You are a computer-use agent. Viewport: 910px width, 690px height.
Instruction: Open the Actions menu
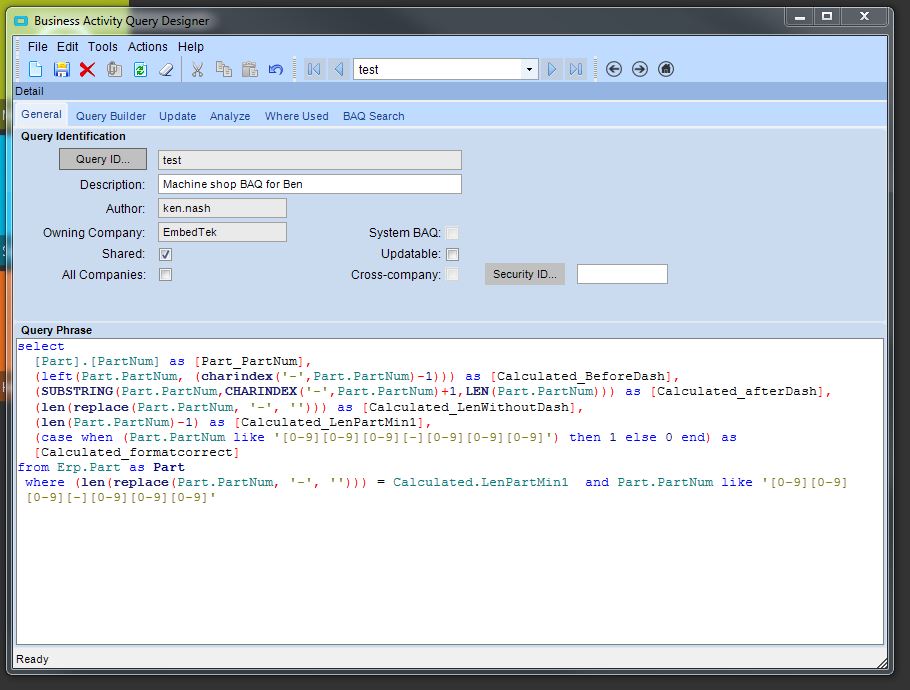click(147, 46)
